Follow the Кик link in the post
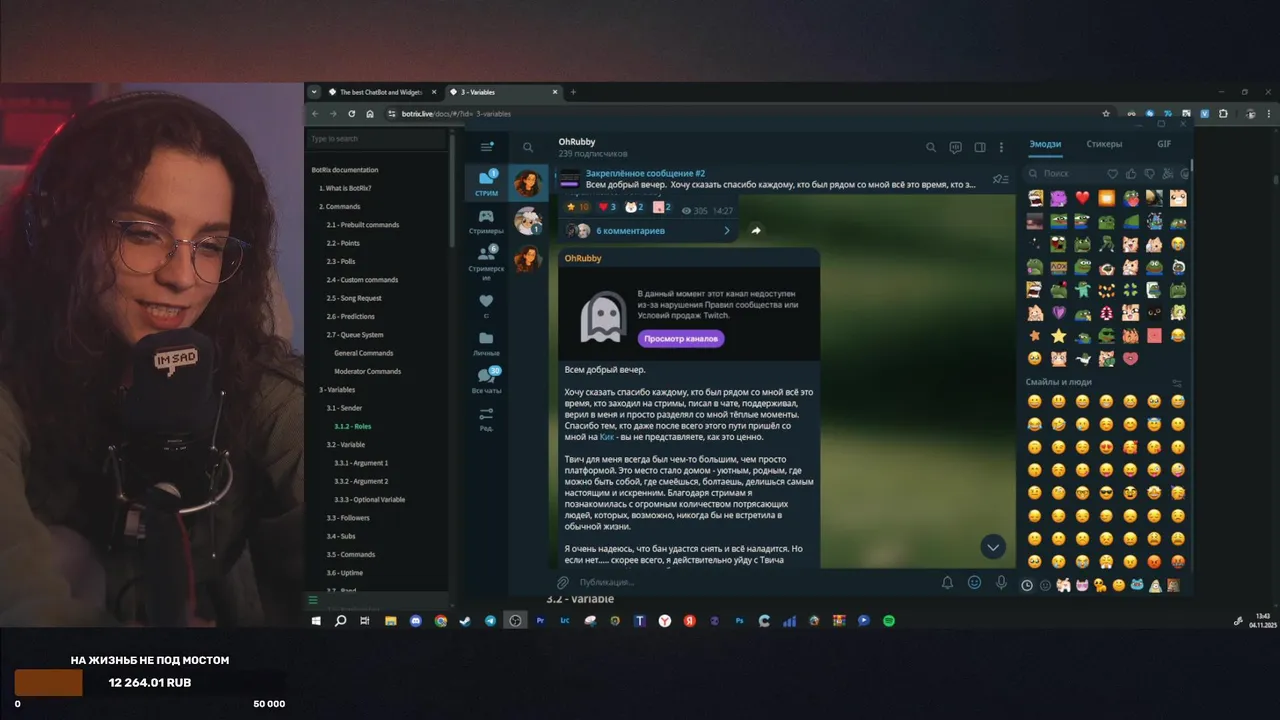This screenshot has width=1280, height=720. (x=606, y=437)
